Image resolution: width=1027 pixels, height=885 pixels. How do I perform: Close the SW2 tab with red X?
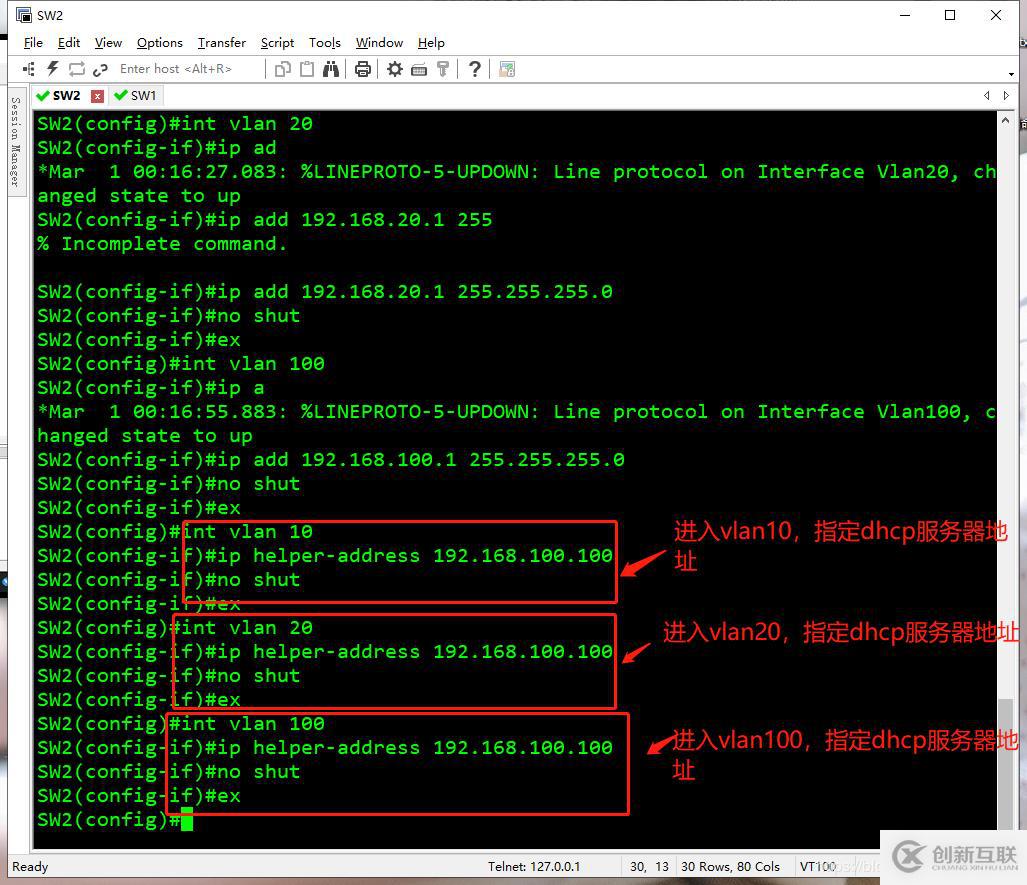coord(97,96)
